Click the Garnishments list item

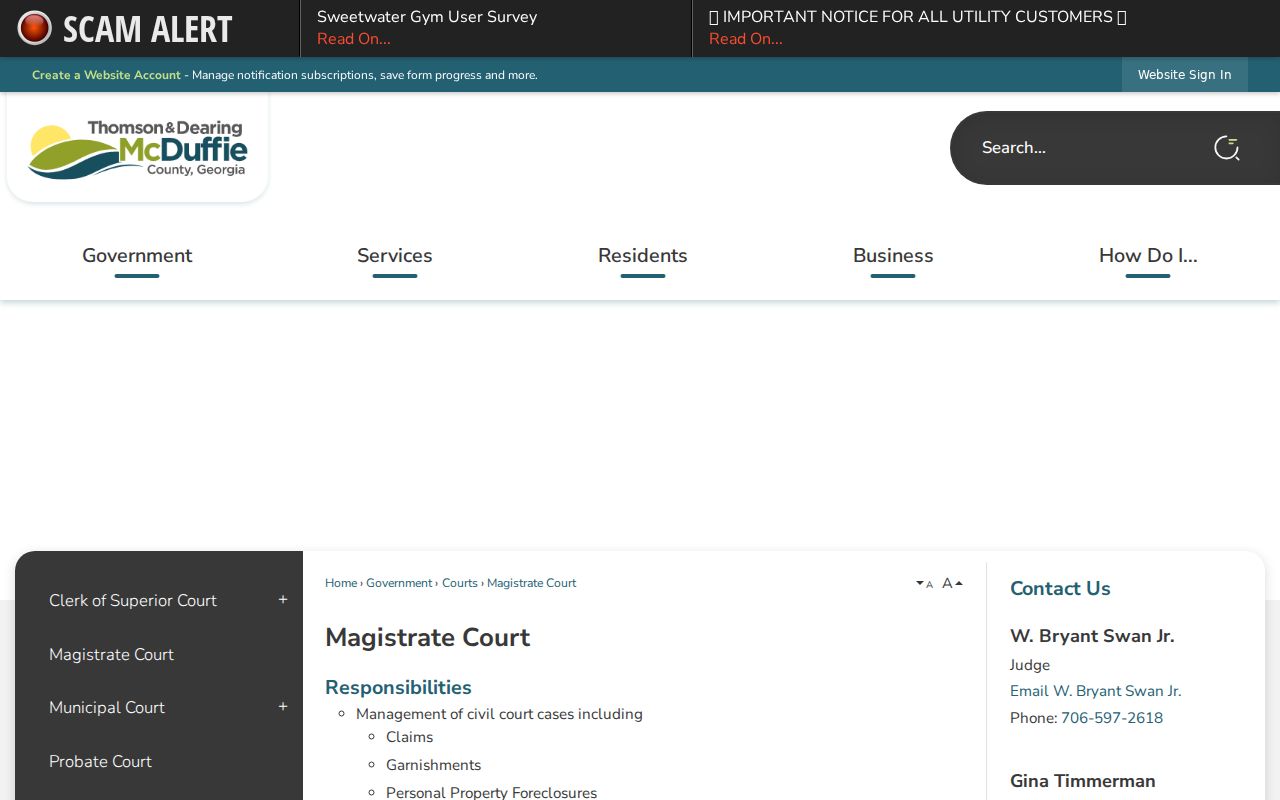[433, 765]
